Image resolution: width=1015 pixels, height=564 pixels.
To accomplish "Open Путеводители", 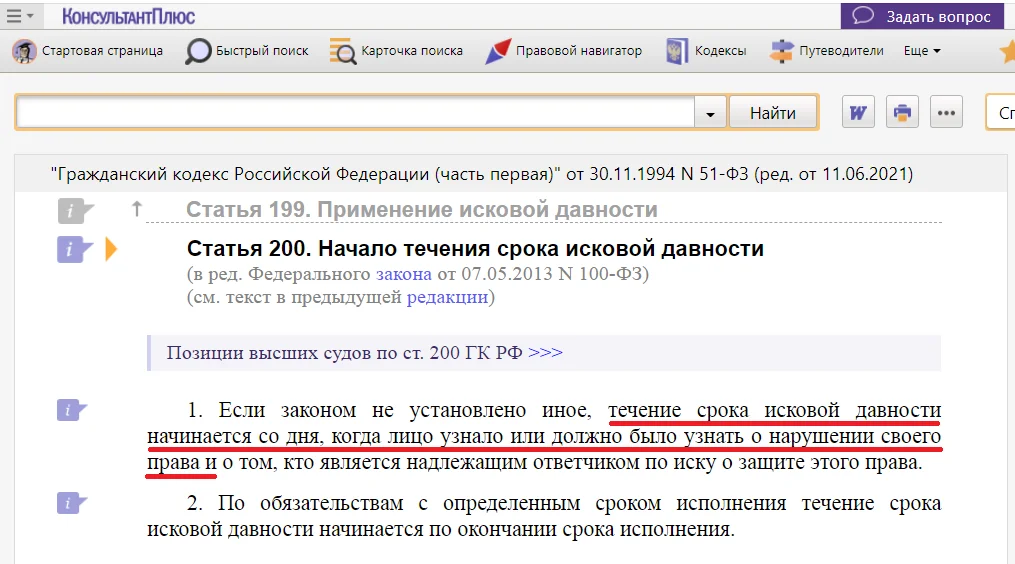I will click(827, 51).
